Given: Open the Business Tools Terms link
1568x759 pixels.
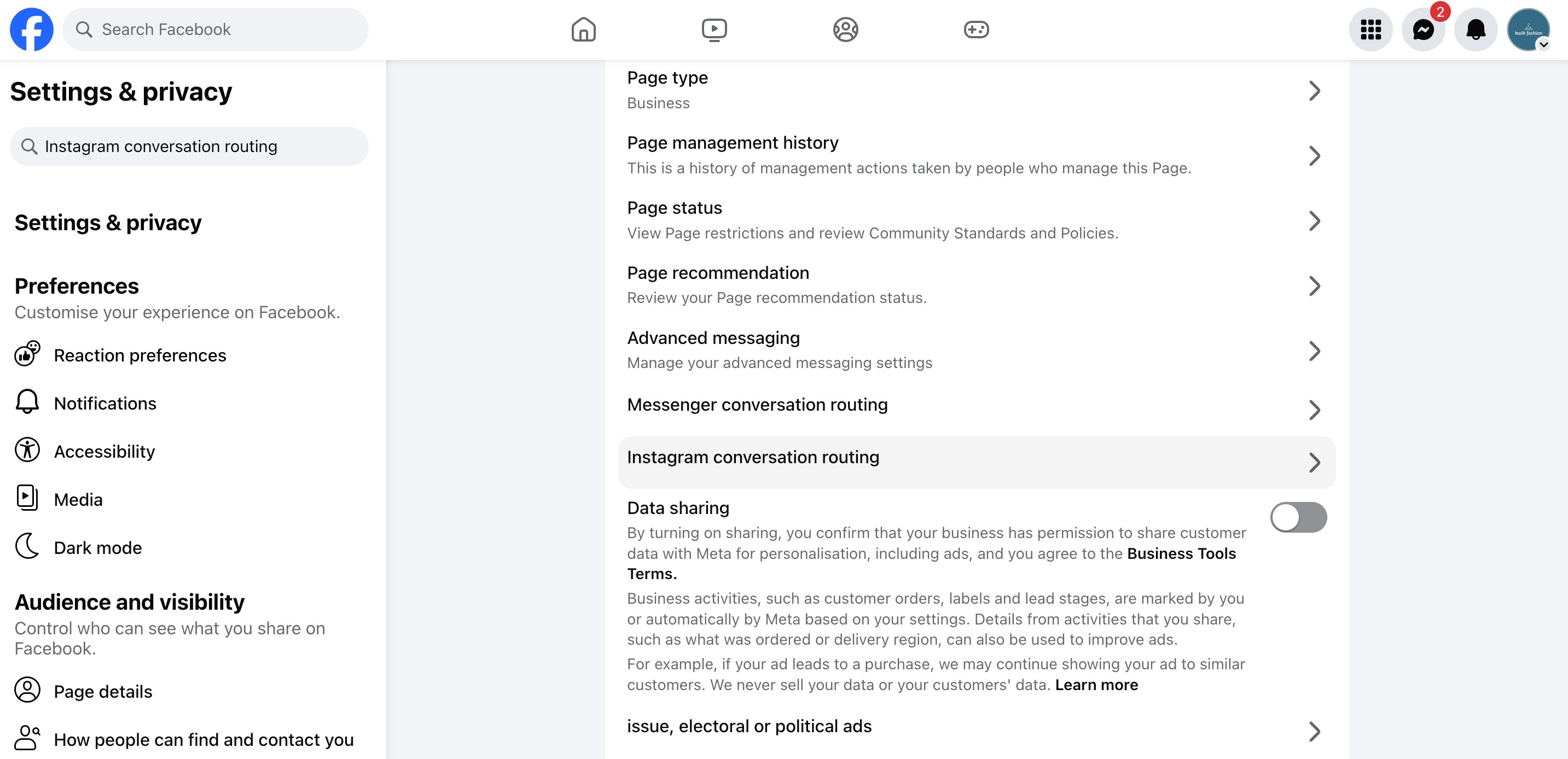Looking at the screenshot, I should (x=932, y=563).
